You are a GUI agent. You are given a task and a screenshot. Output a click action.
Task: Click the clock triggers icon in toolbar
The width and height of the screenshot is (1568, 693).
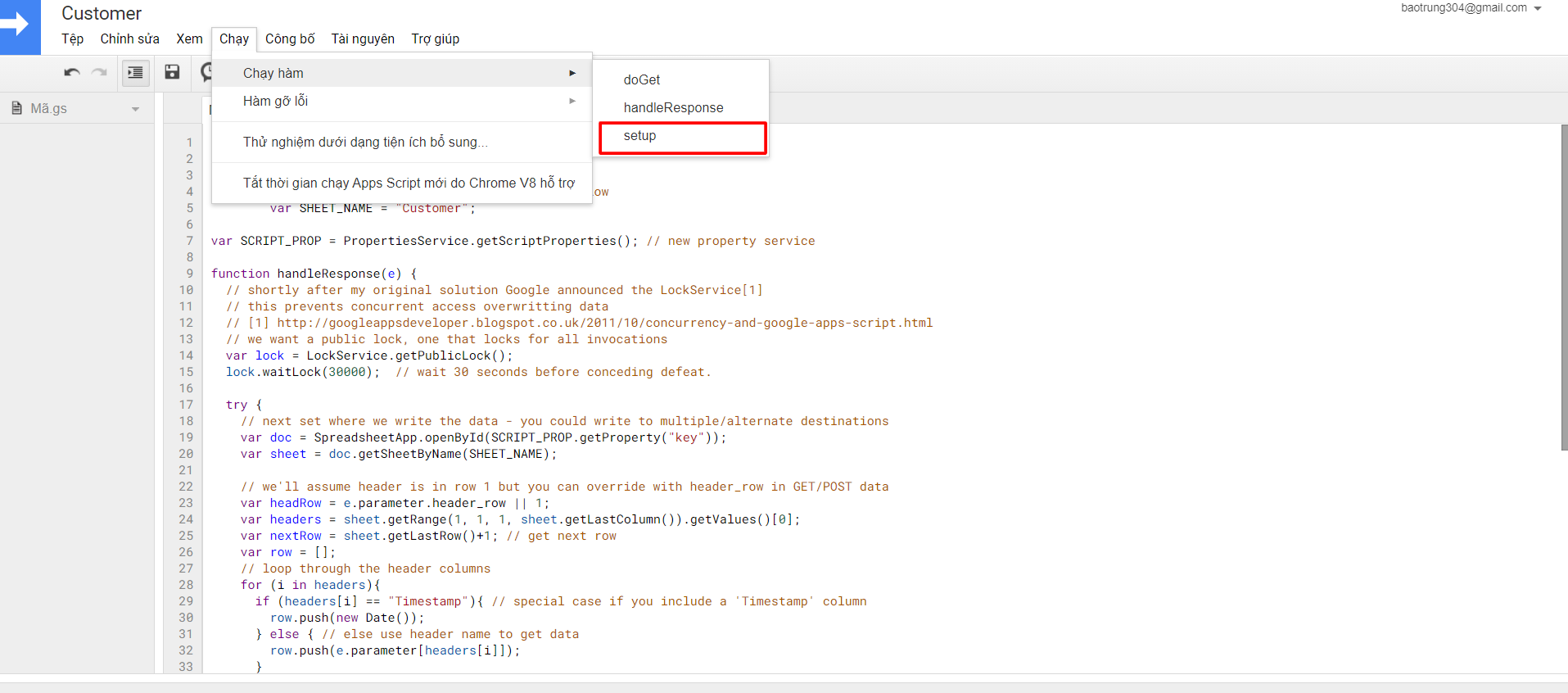[x=206, y=72]
